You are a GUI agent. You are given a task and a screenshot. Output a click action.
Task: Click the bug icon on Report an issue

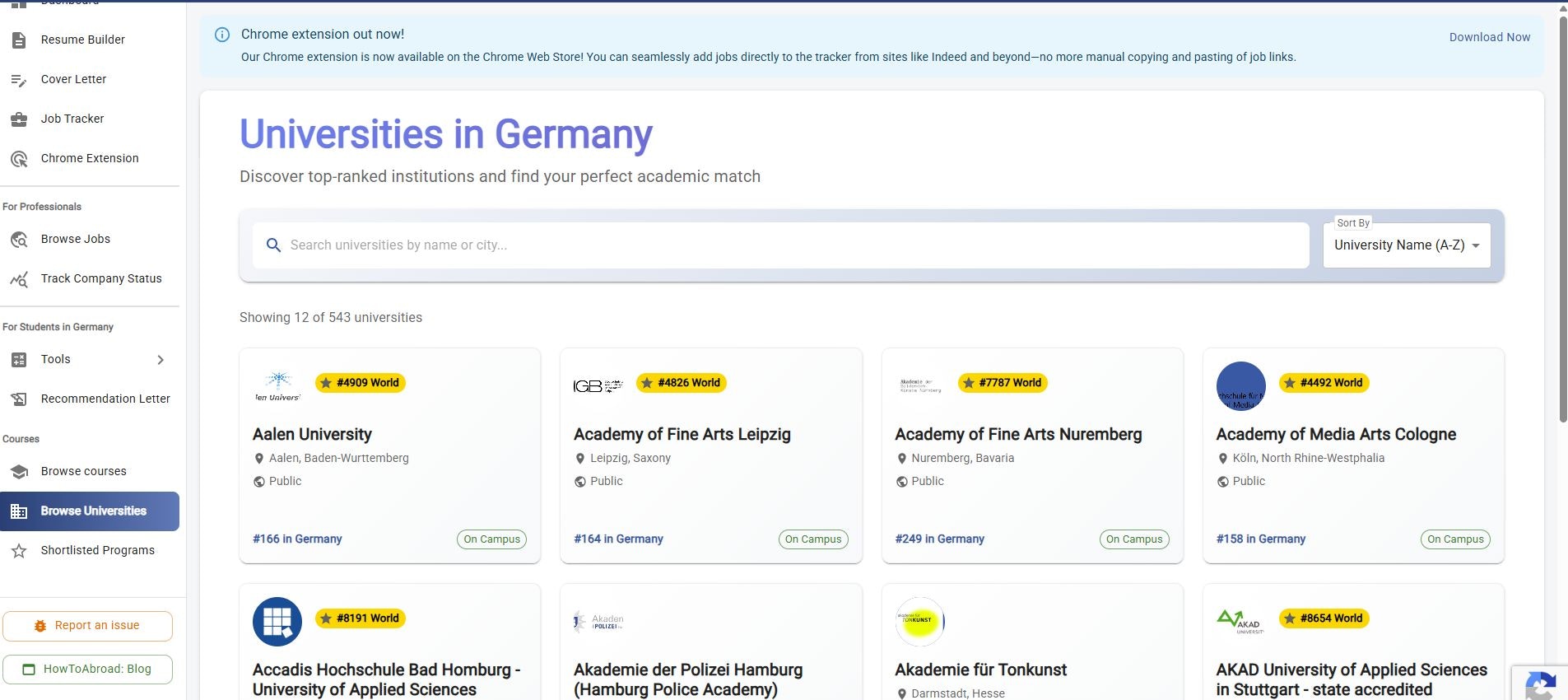point(40,626)
